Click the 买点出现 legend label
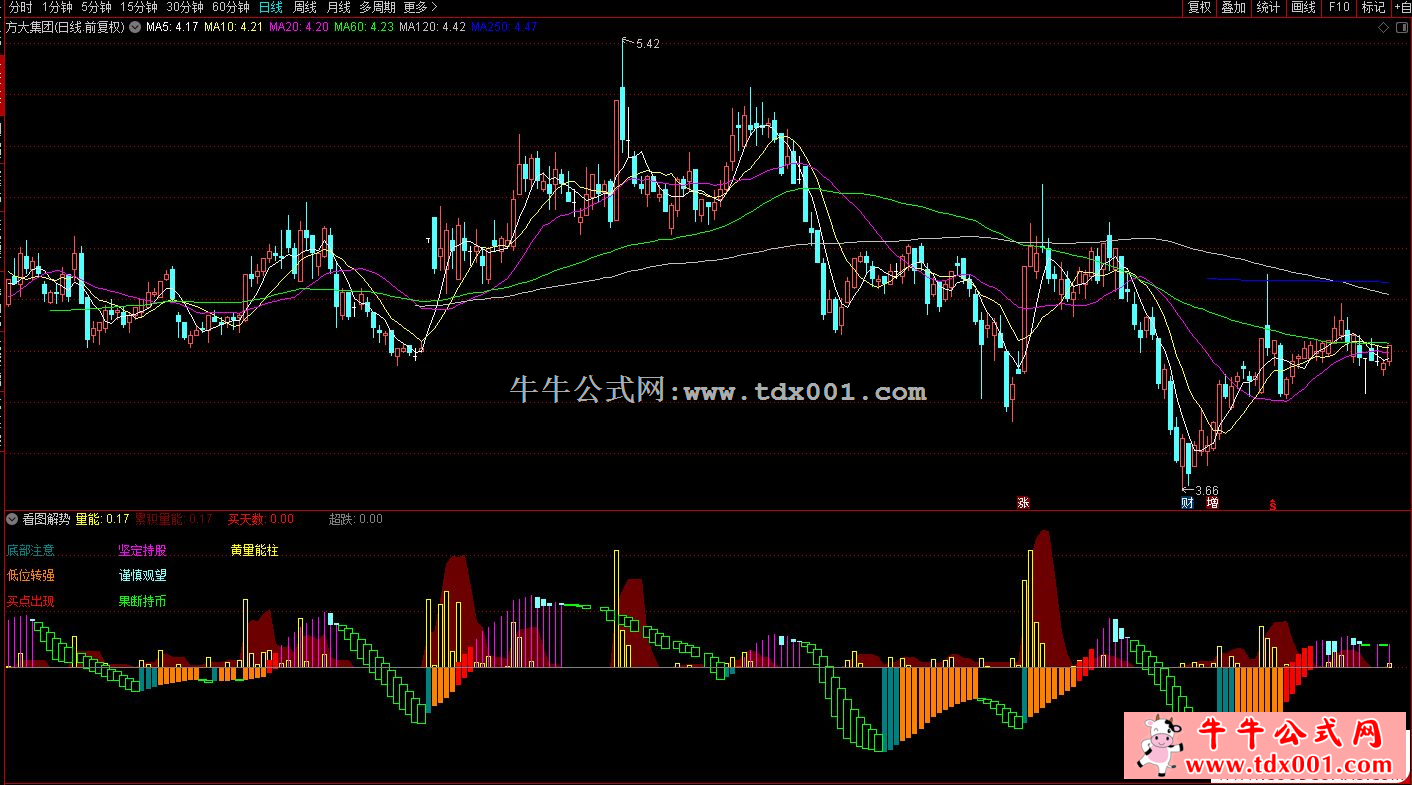 tap(31, 602)
